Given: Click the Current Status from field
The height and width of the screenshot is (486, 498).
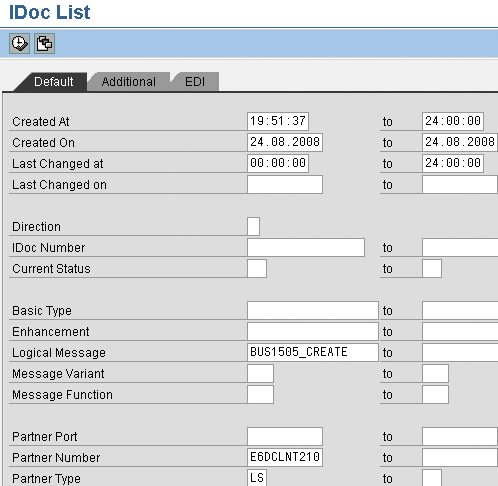Looking at the screenshot, I should [257, 268].
